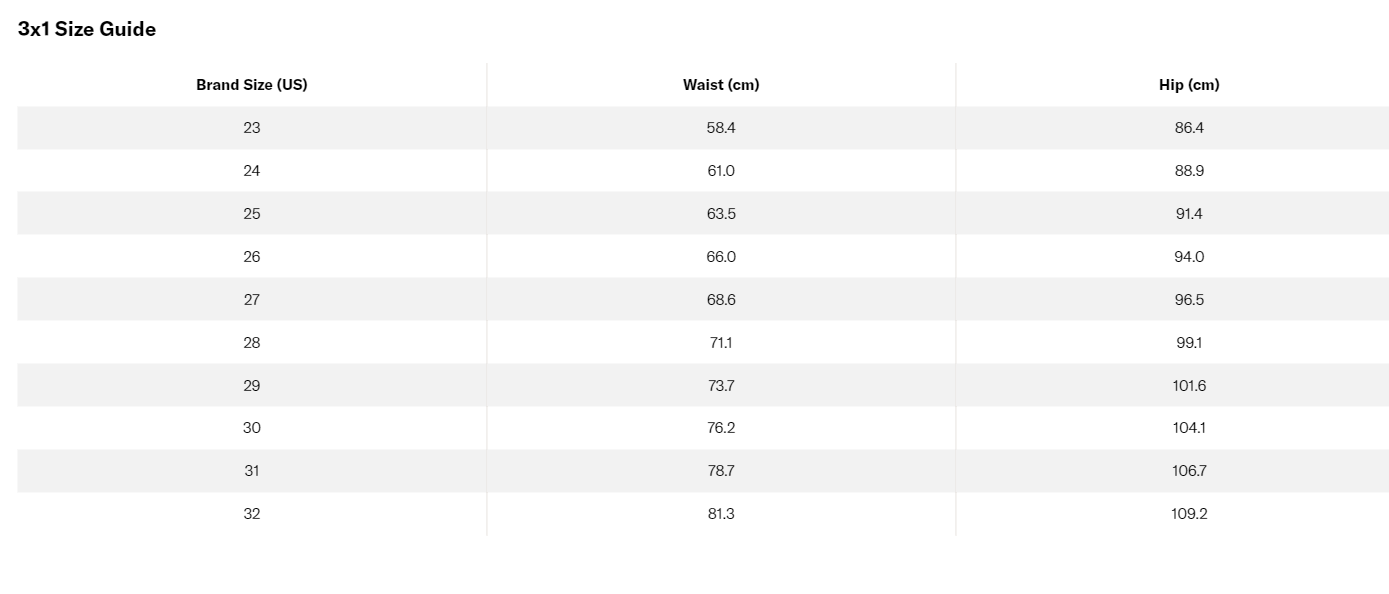Click waist value 68.6
Viewport: 1389px width, 594px height.
coord(721,300)
